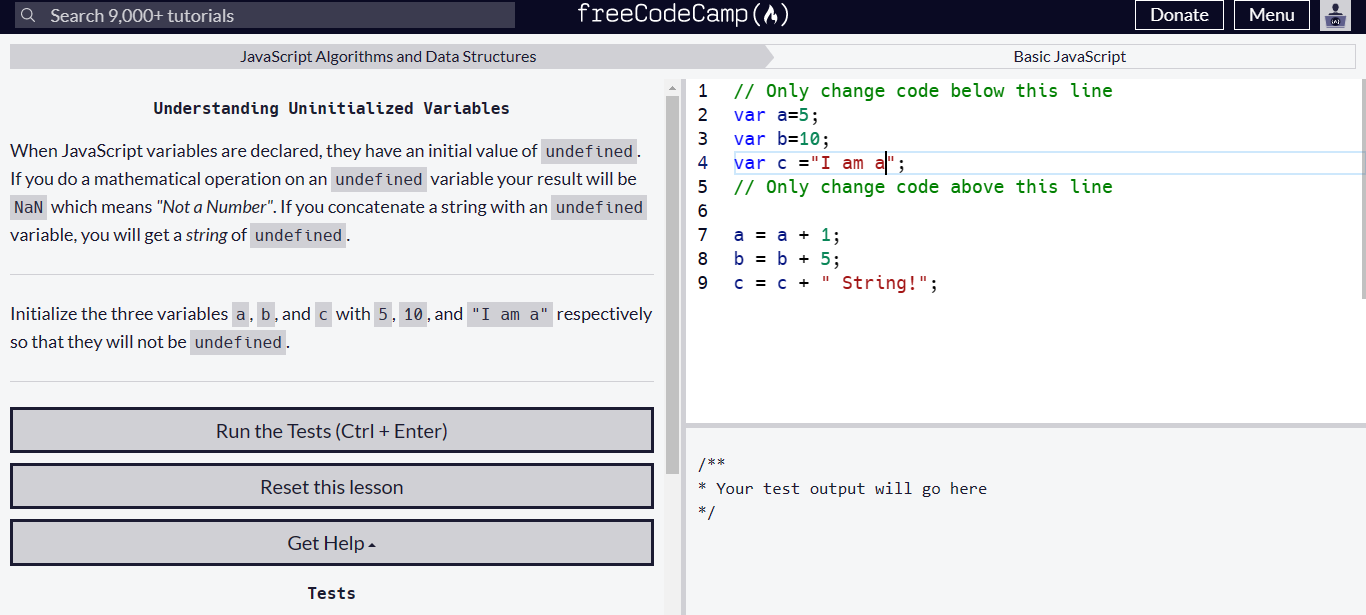Click the NaN code term in the description
Image resolution: width=1366 pixels, height=615 pixels.
pyautogui.click(x=28, y=207)
